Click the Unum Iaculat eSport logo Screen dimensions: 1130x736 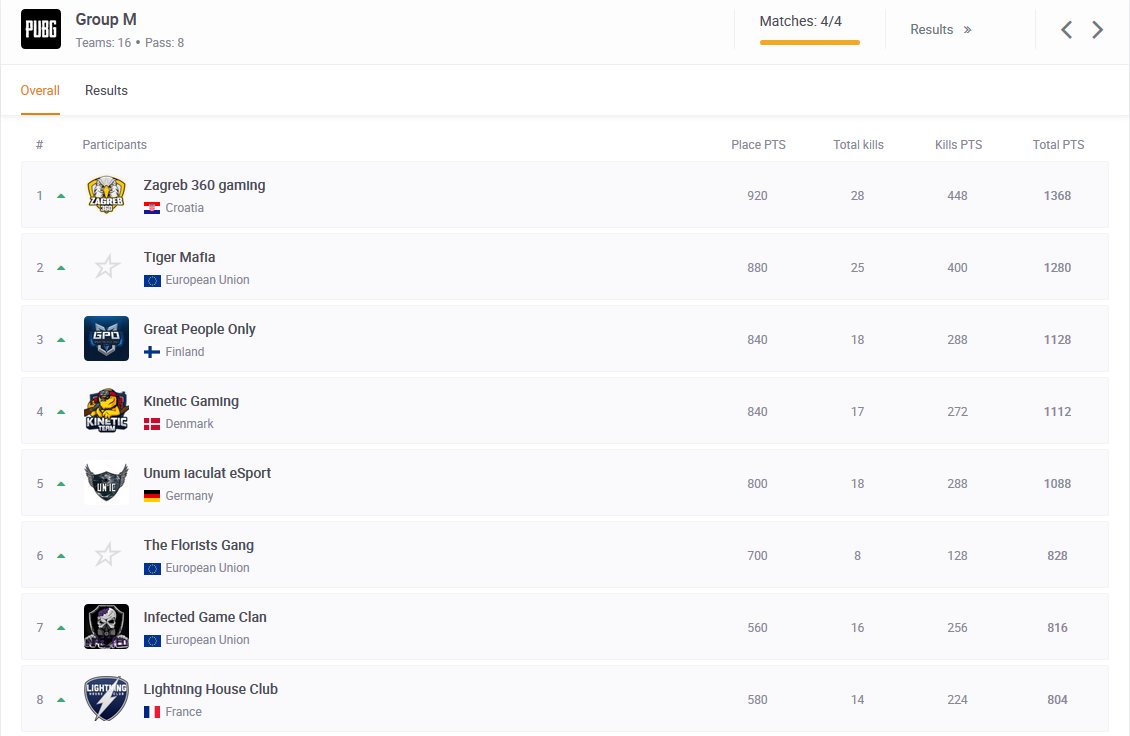click(x=106, y=482)
